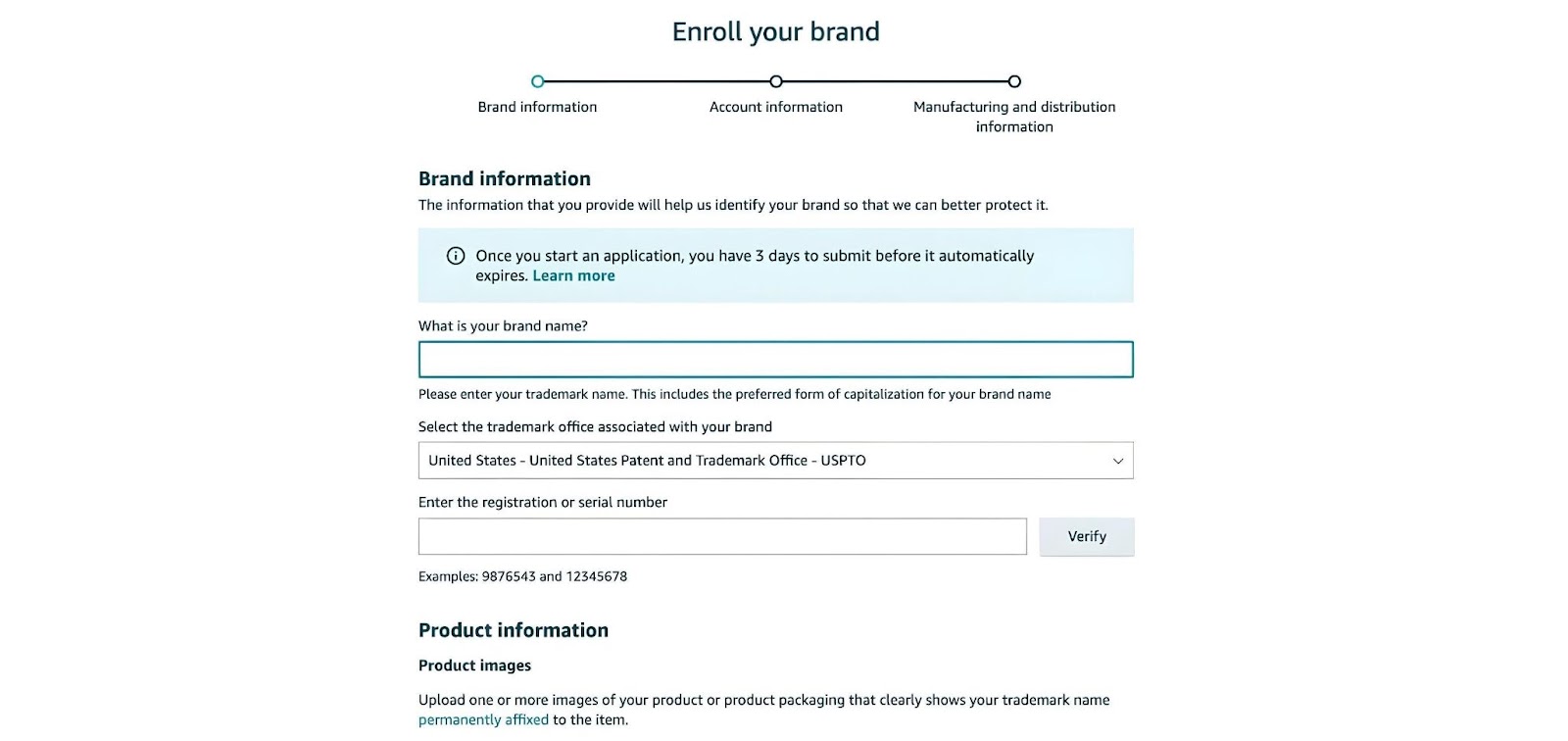
Task: Select Manufacturing and distribution information step label
Action: point(1014,117)
